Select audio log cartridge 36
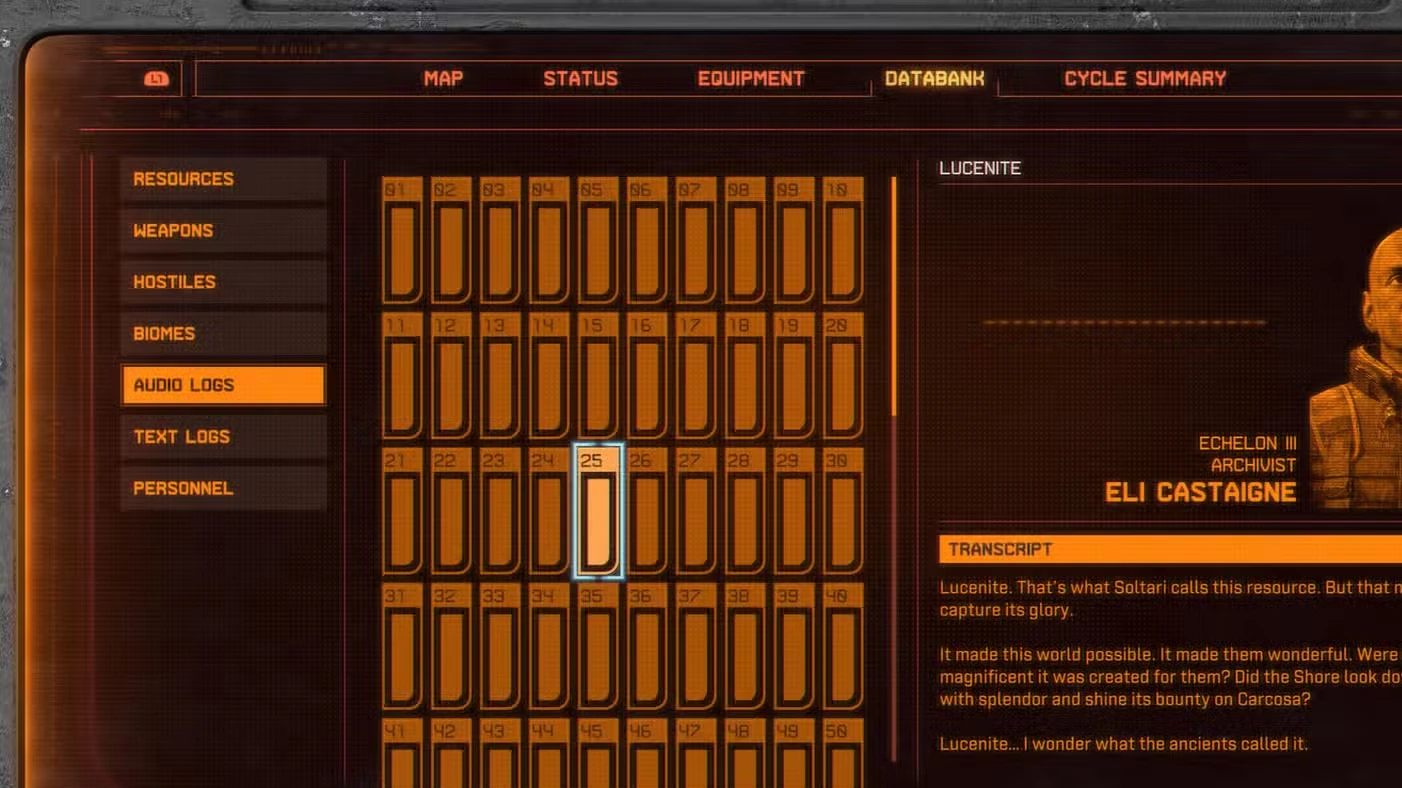Screen dimensions: 1402x788 (647, 646)
